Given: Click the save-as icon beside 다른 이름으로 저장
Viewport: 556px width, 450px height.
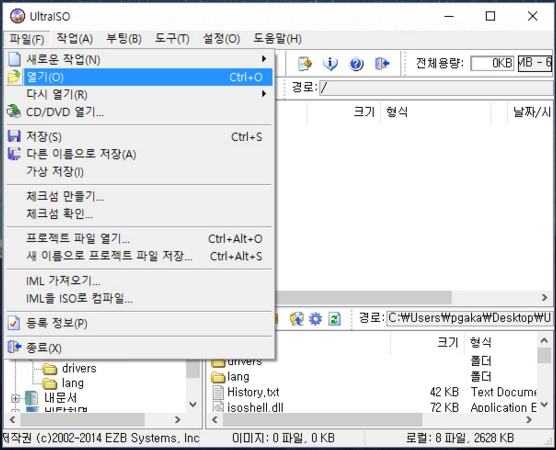Looking at the screenshot, I should click(x=14, y=154).
